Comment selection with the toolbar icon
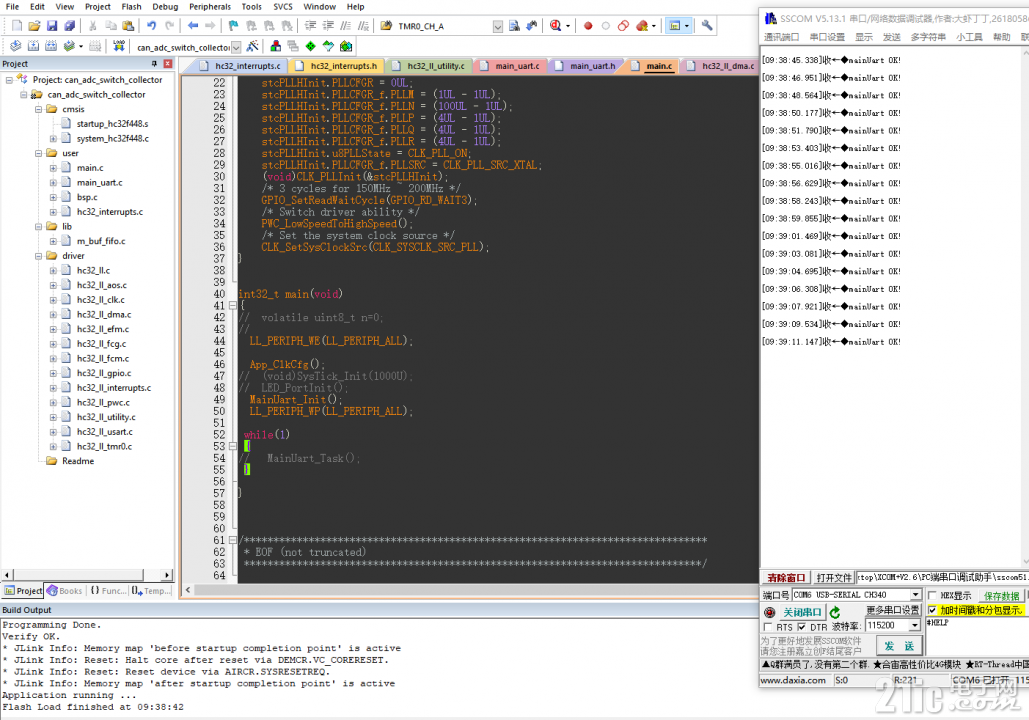1029x720 pixels. click(346, 26)
